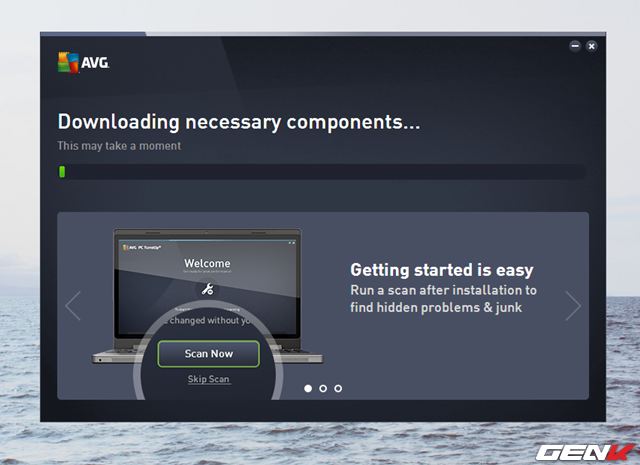This screenshot has width=640, height=465.
Task: Select the third carousel page dot
Action: [338, 388]
